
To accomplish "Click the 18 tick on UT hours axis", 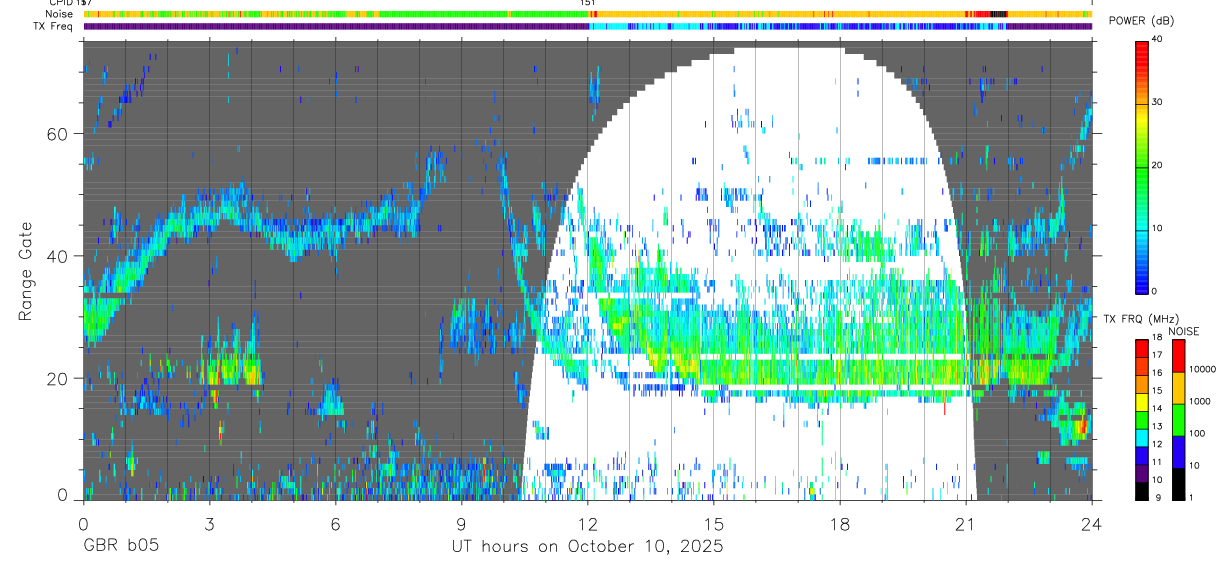I will pyautogui.click(x=839, y=523).
